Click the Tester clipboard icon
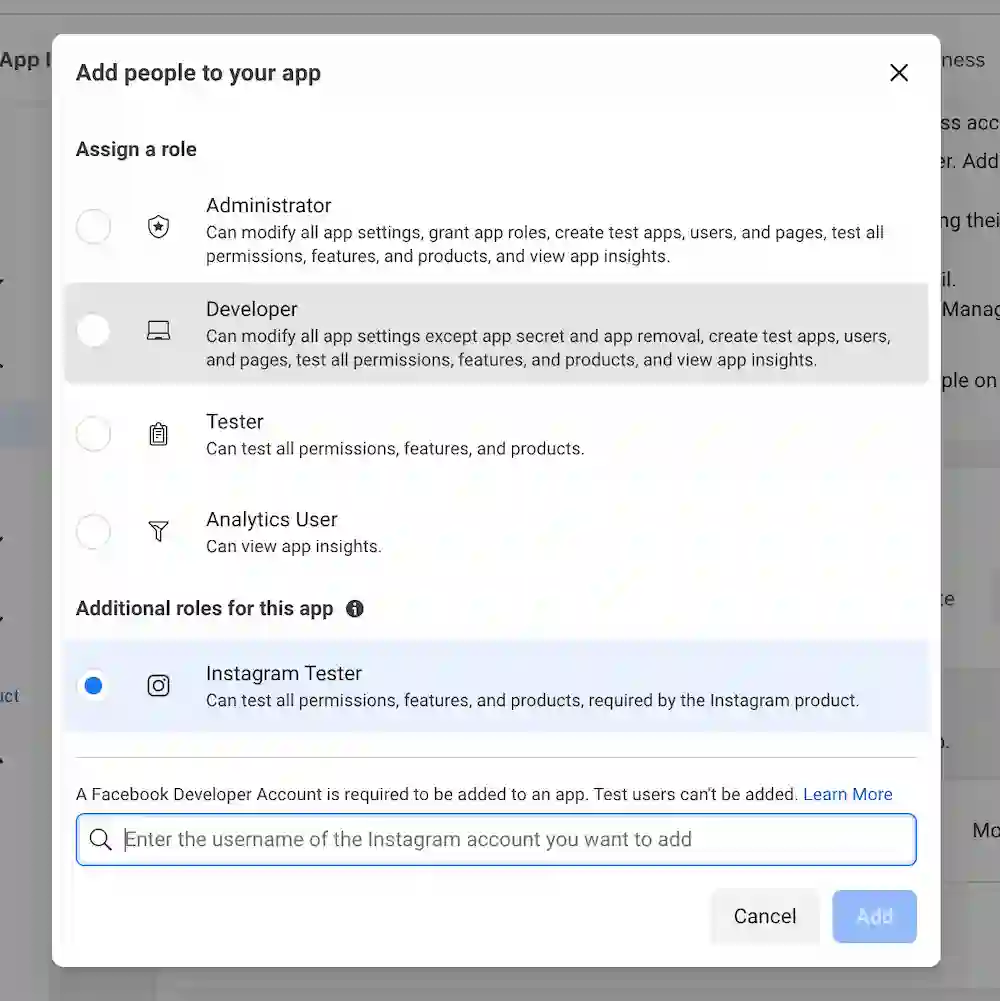The image size is (1000, 1001). point(157,434)
